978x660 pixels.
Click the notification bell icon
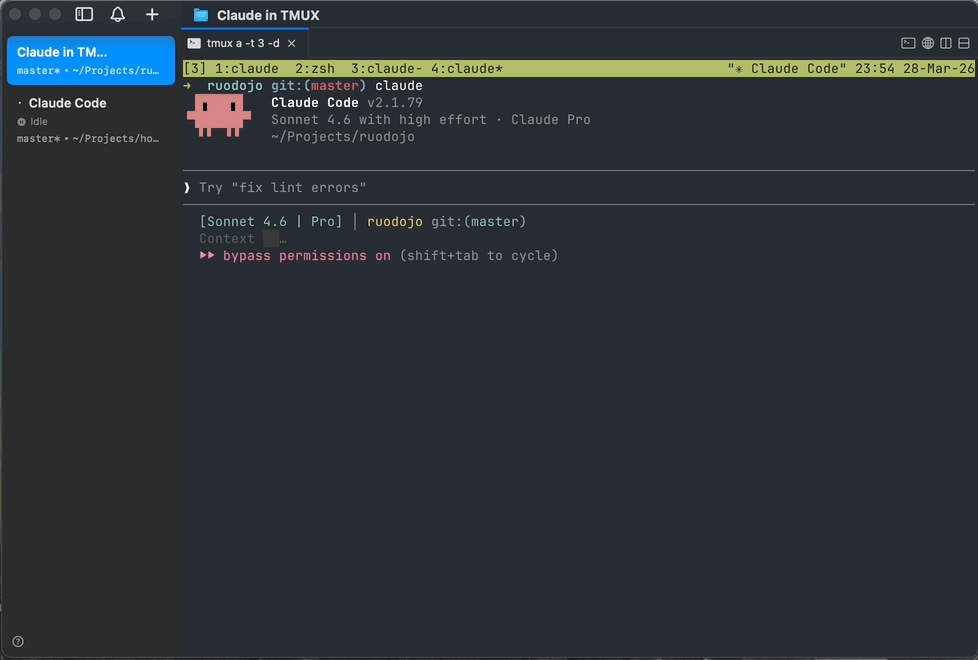tap(117, 14)
